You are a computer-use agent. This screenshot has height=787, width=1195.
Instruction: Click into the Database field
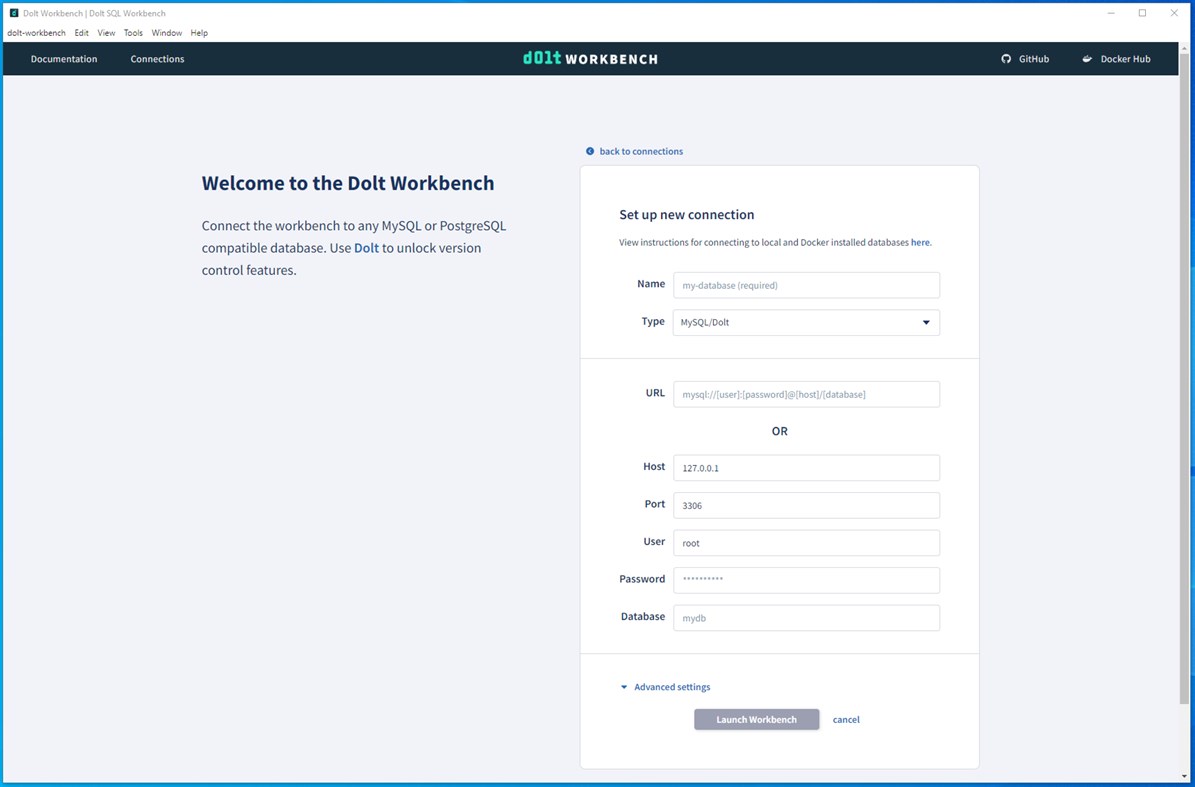click(806, 618)
